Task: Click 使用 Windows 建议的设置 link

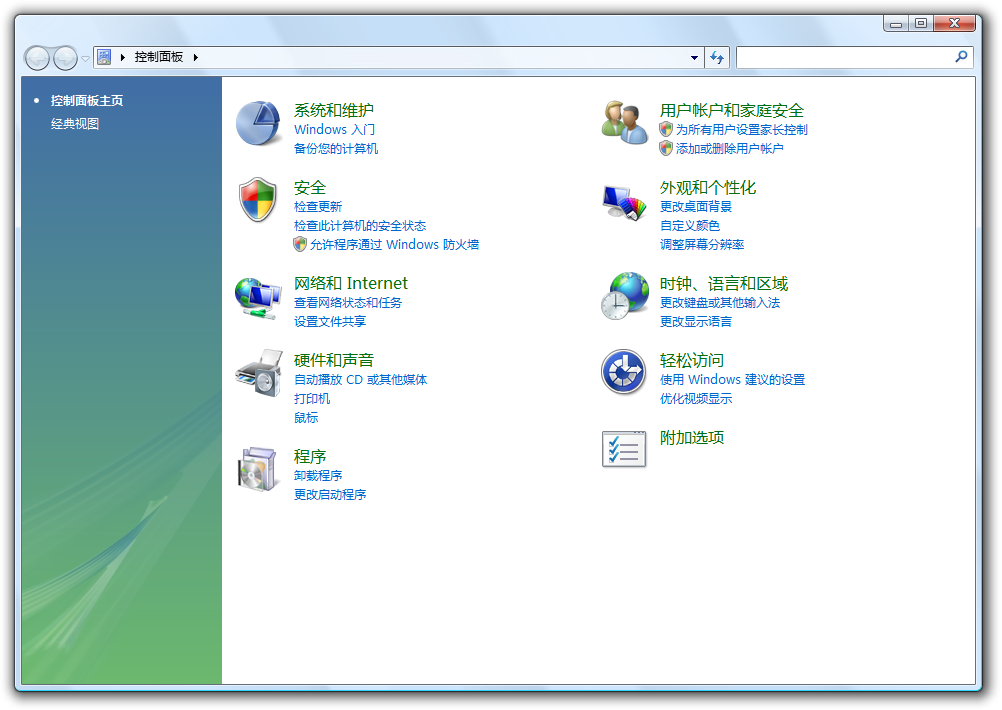Action: coord(732,380)
